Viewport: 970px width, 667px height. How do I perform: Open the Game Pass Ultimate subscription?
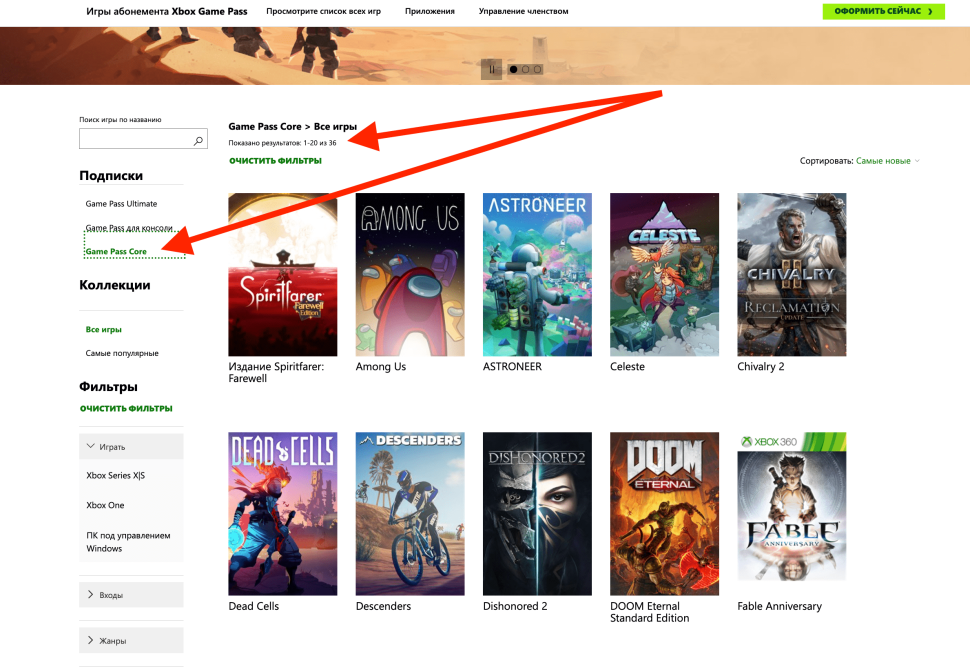(x=121, y=204)
